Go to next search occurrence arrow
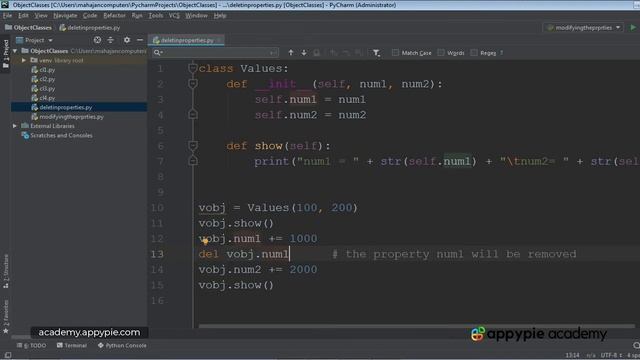Screen dimensions: 640x360 coord(304,53)
